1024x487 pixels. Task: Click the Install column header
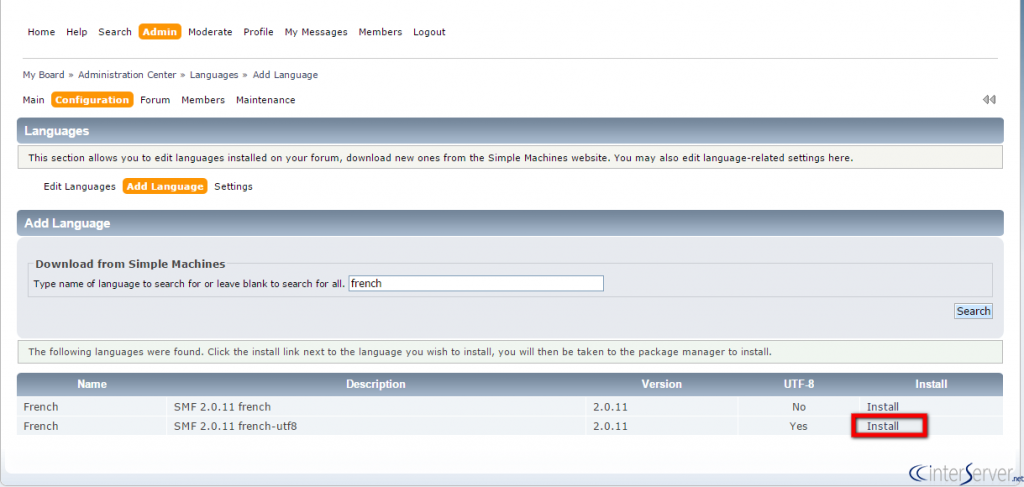click(x=931, y=385)
